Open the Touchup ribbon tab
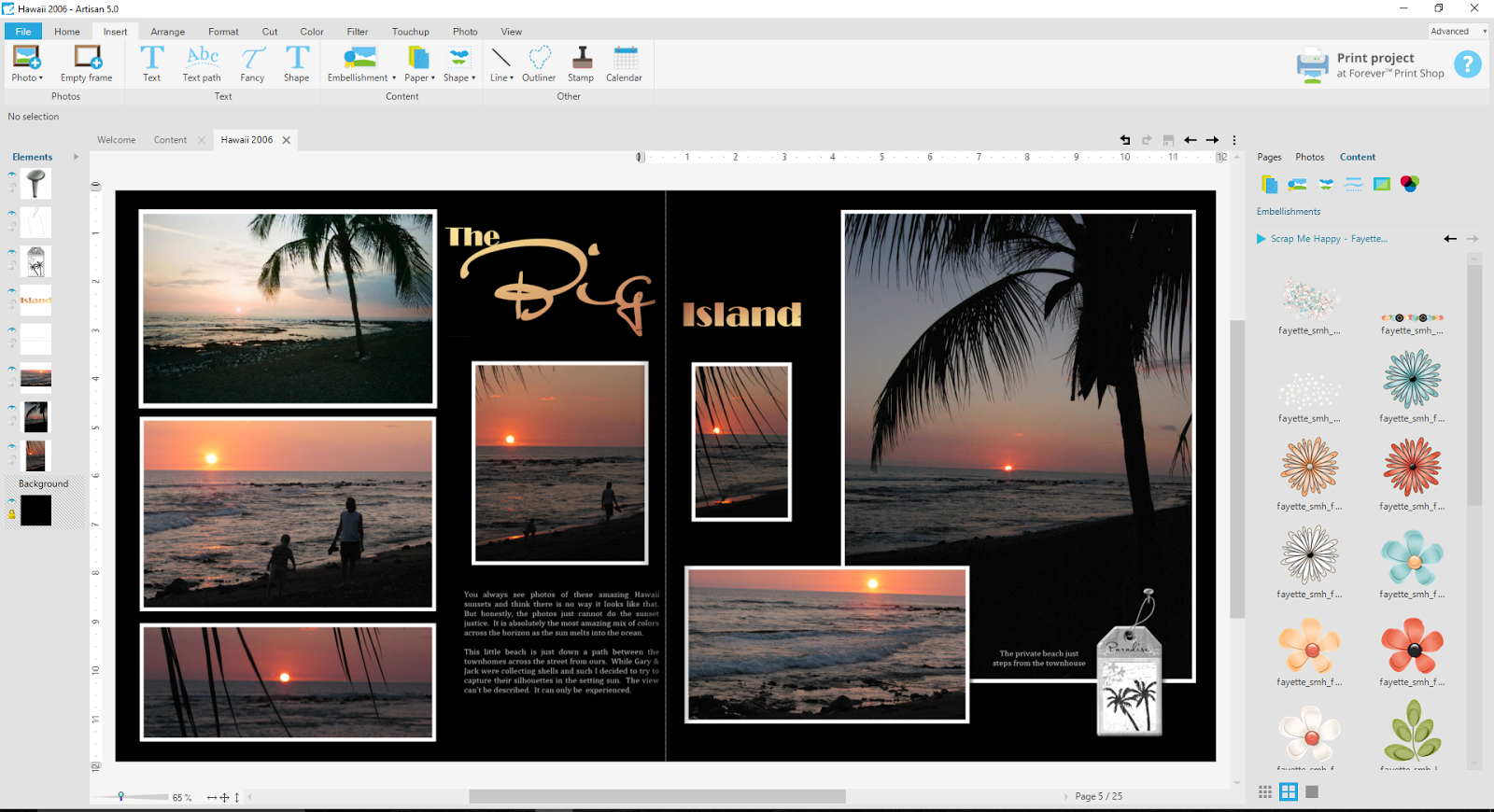This screenshot has width=1494, height=812. pyautogui.click(x=411, y=32)
